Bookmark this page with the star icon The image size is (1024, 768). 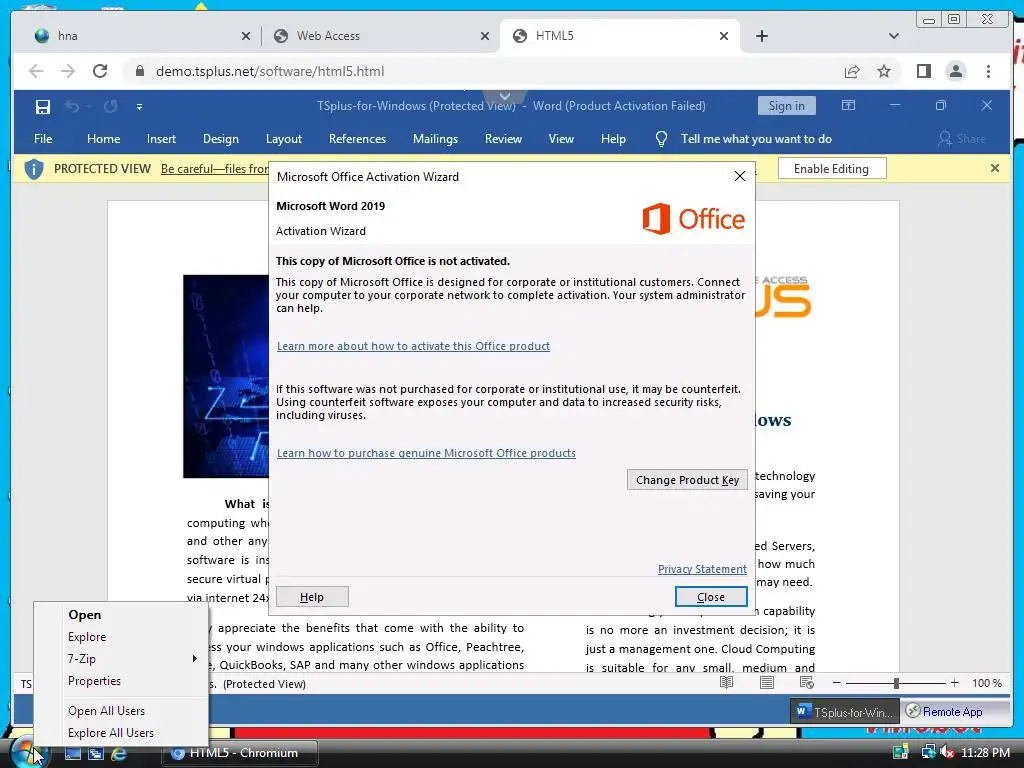coord(884,71)
